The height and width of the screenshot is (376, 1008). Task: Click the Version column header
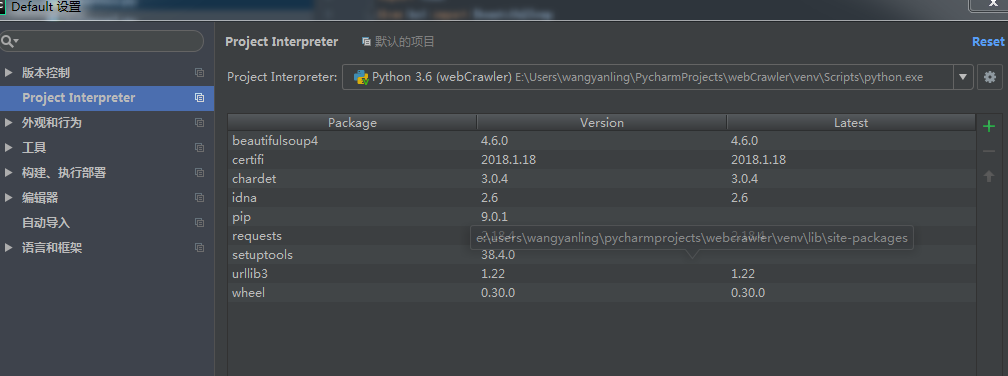point(602,123)
